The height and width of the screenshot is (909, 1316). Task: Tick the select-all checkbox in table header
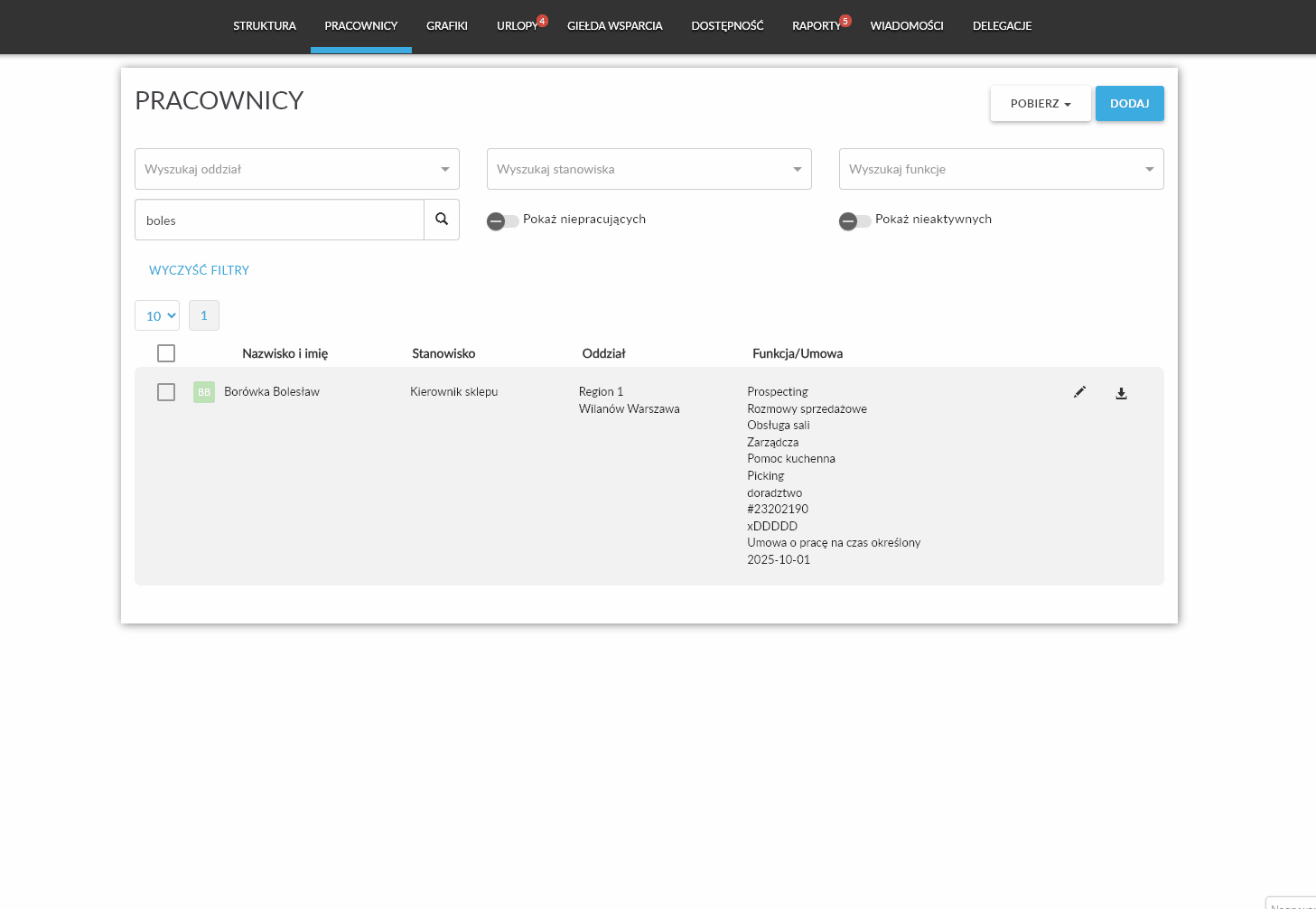[166, 353]
